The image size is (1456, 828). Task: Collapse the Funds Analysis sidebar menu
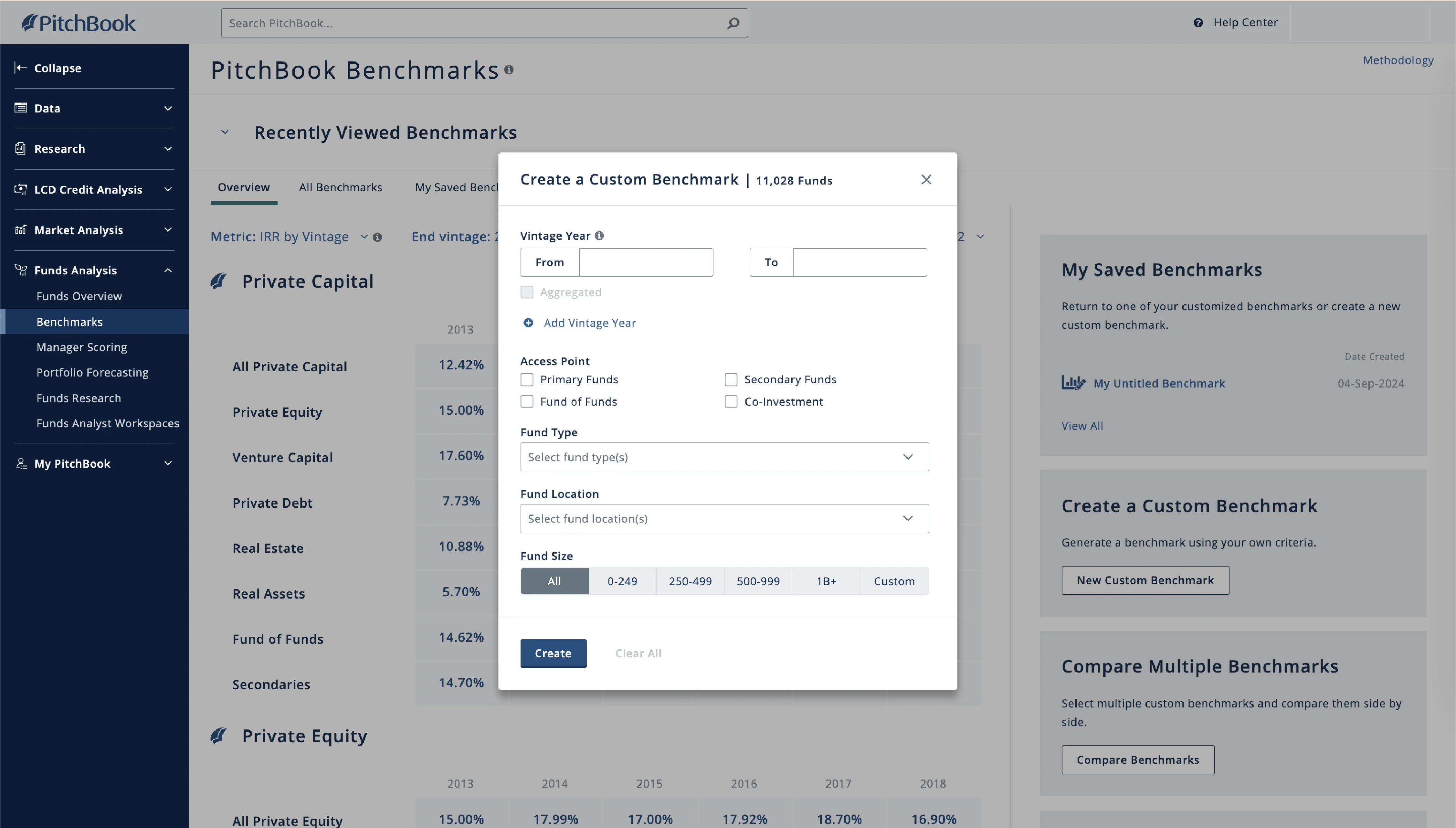[168, 270]
